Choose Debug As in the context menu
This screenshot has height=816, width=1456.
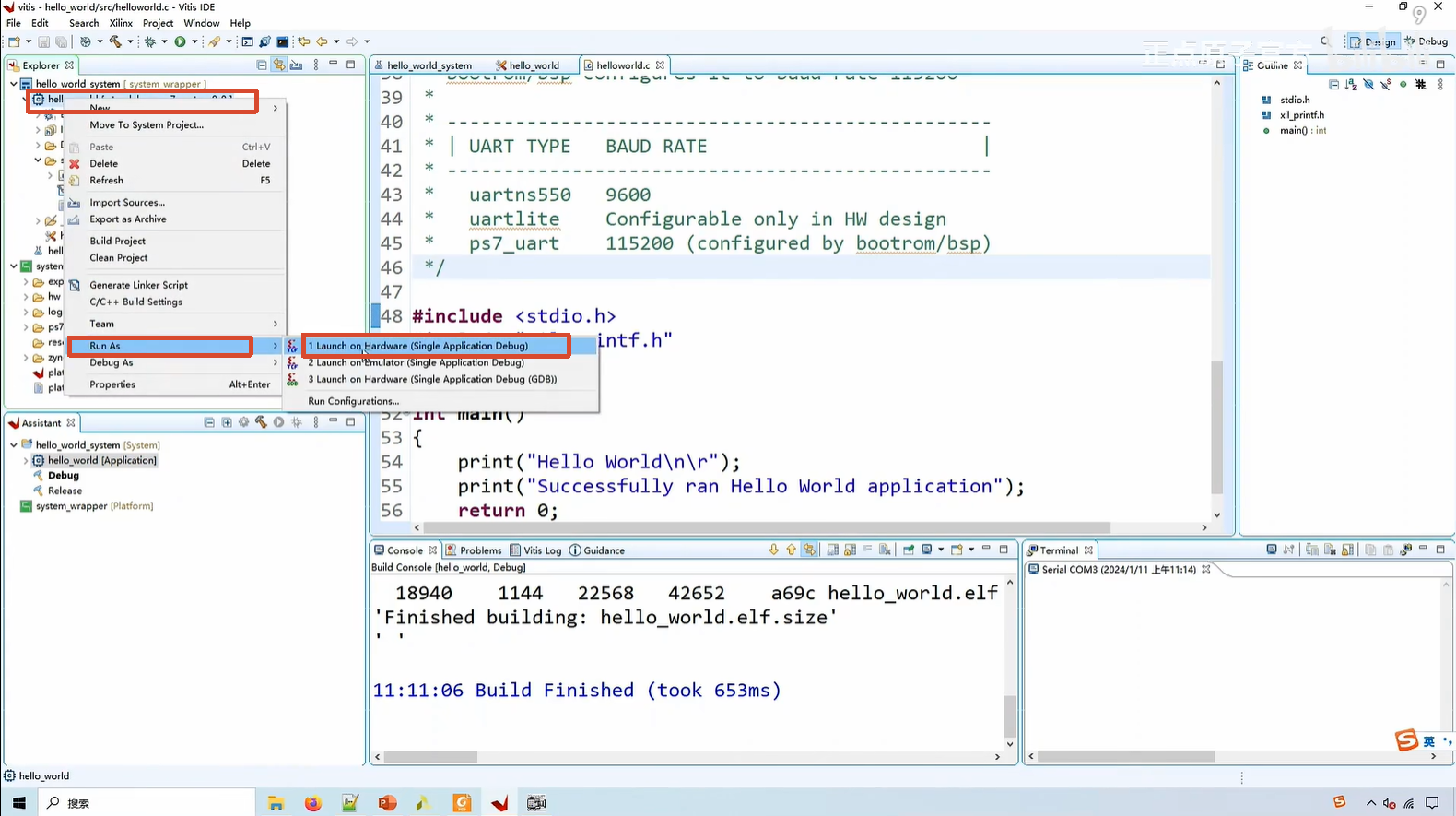tap(175, 362)
